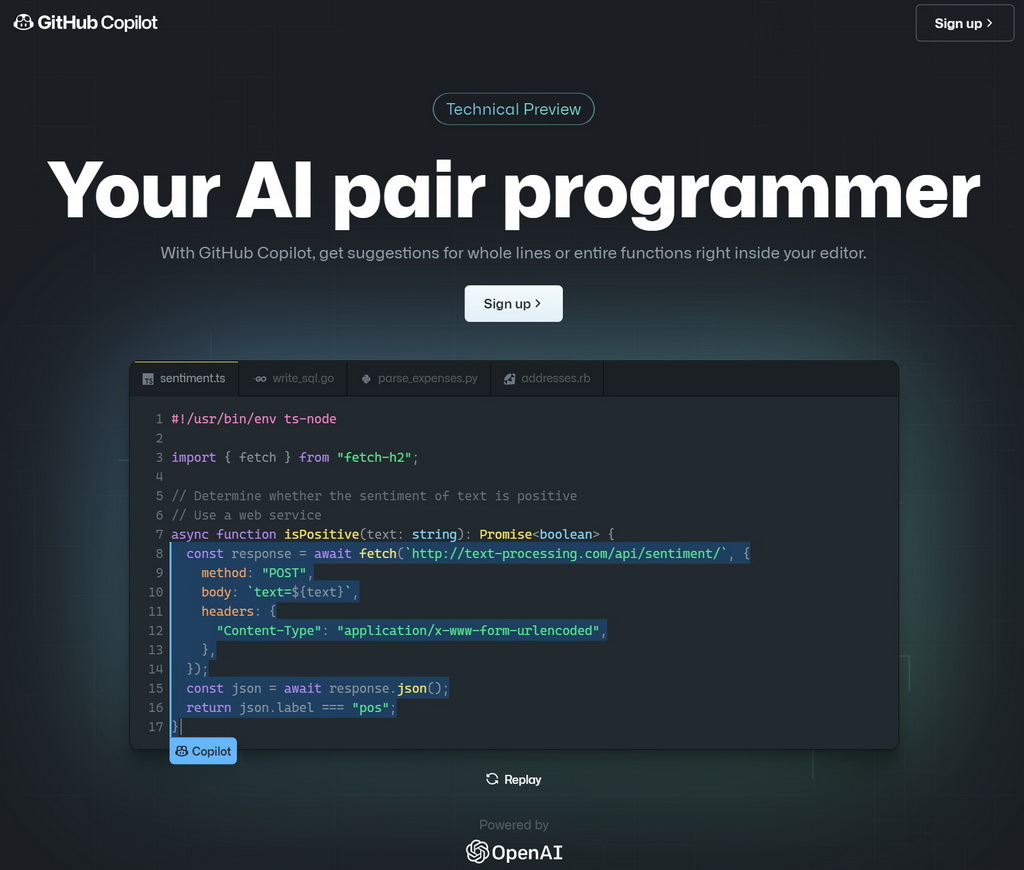Screen dimensions: 1024x870
Task: Click the code line method: "POST"
Action: click(257, 573)
